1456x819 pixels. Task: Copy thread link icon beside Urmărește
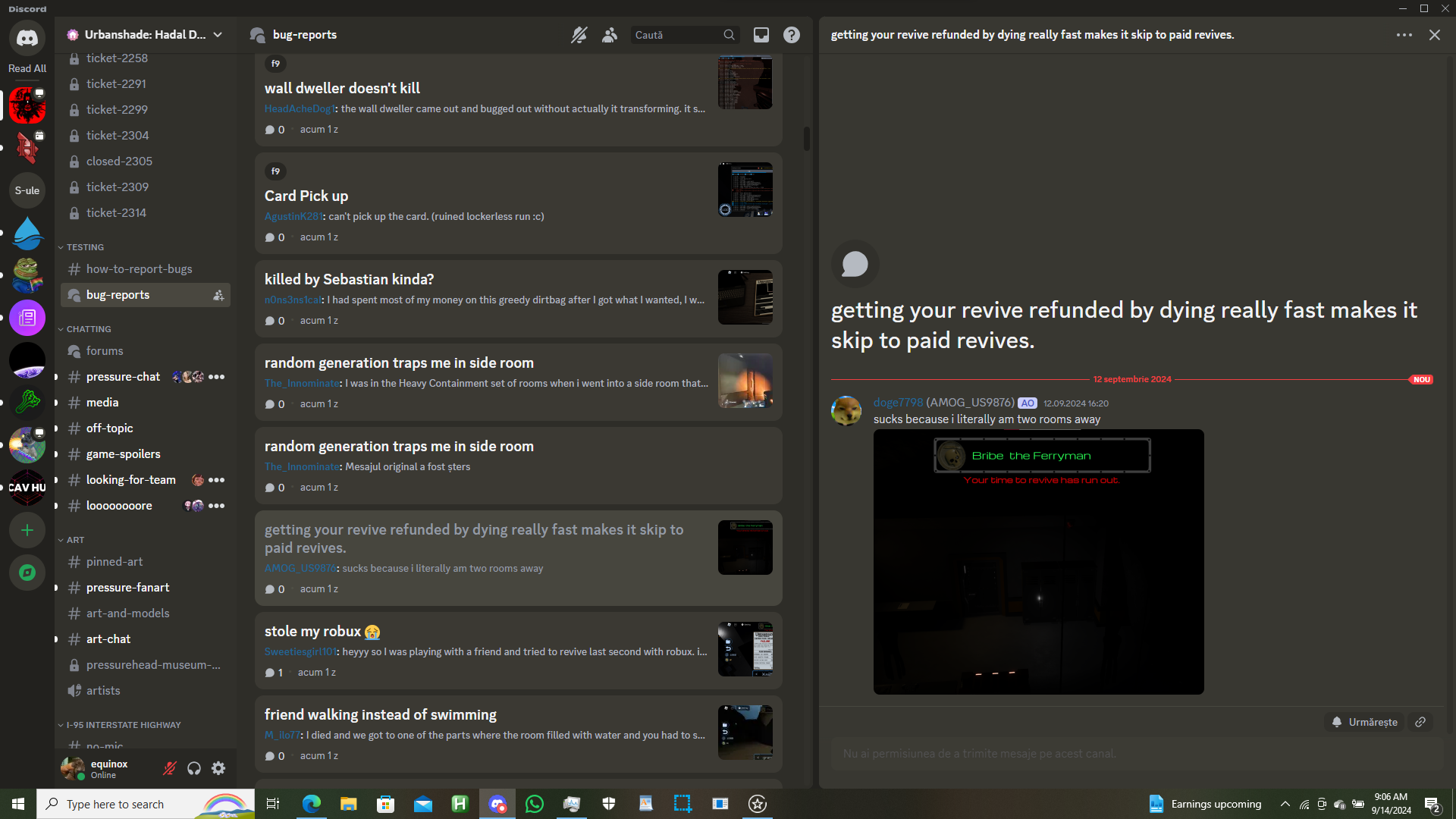click(x=1420, y=722)
